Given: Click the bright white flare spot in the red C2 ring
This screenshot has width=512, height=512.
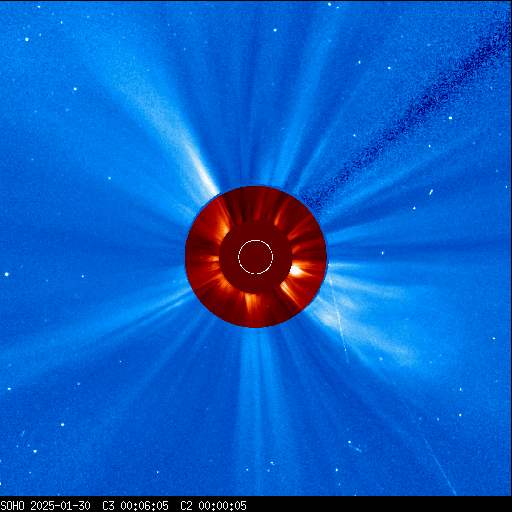Looking at the screenshot, I should pyautogui.click(x=295, y=270).
